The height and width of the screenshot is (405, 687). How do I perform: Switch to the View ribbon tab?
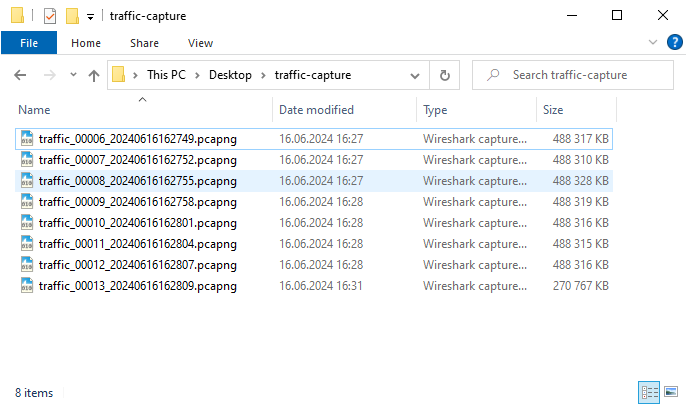[200, 43]
